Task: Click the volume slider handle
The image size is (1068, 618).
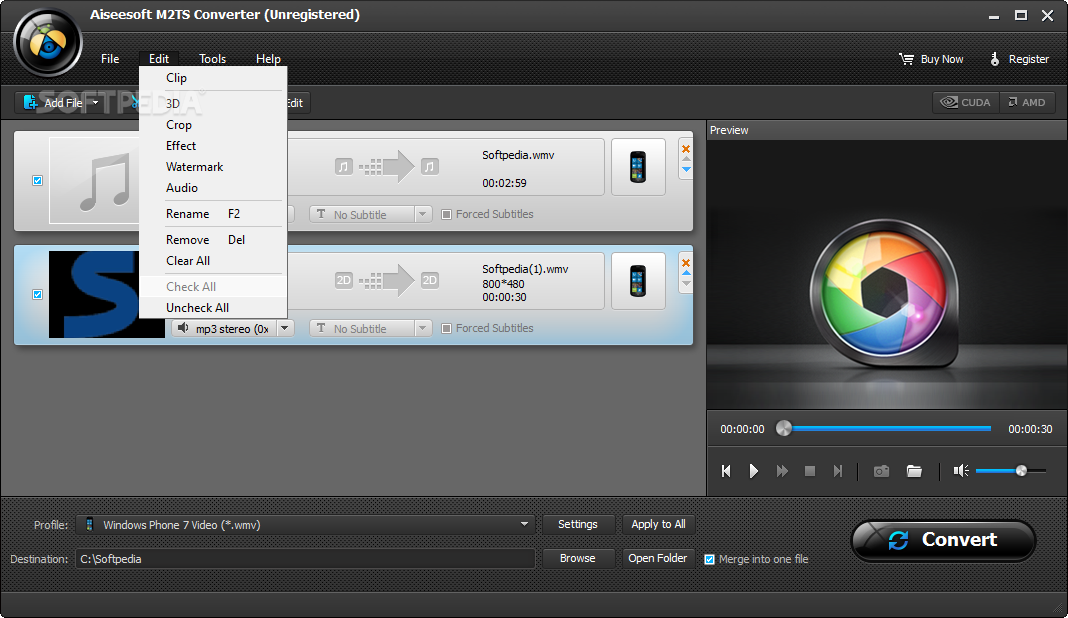Action: tap(1021, 471)
